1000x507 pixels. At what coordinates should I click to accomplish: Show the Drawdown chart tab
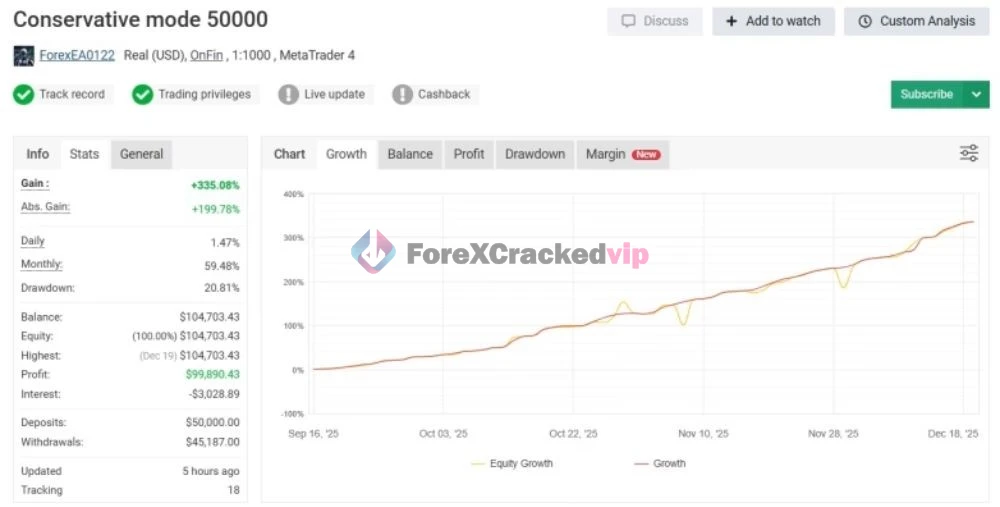pyautogui.click(x=535, y=154)
